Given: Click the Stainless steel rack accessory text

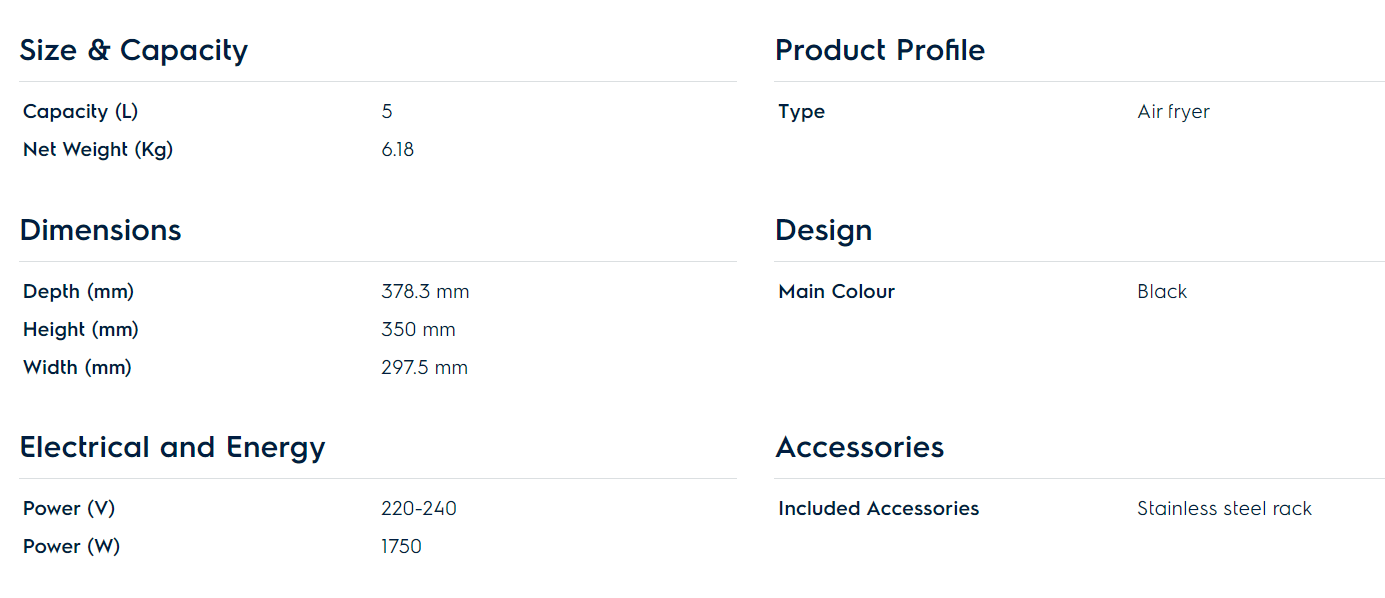Looking at the screenshot, I should pyautogui.click(x=1224, y=508).
